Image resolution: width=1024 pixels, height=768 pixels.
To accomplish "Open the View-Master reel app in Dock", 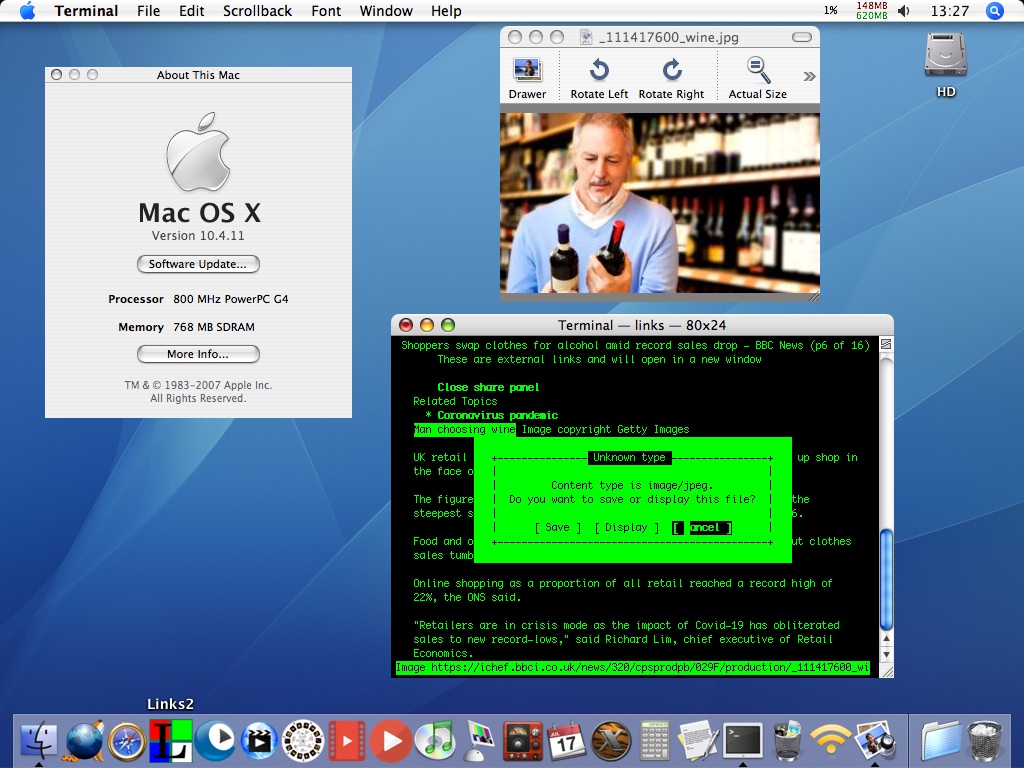I will click(303, 741).
